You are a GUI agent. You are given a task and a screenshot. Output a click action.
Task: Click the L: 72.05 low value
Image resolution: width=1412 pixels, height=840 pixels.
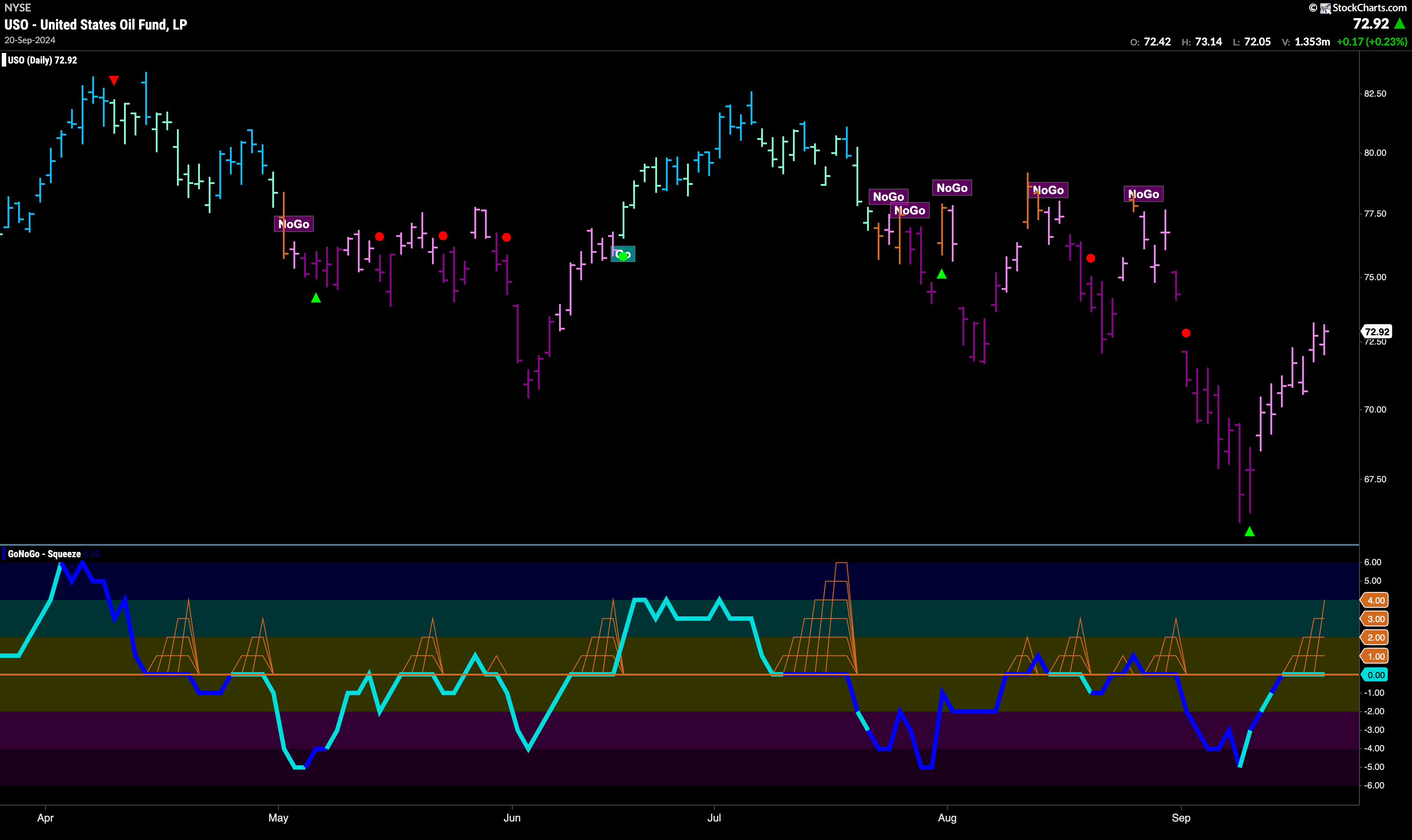[1252, 42]
